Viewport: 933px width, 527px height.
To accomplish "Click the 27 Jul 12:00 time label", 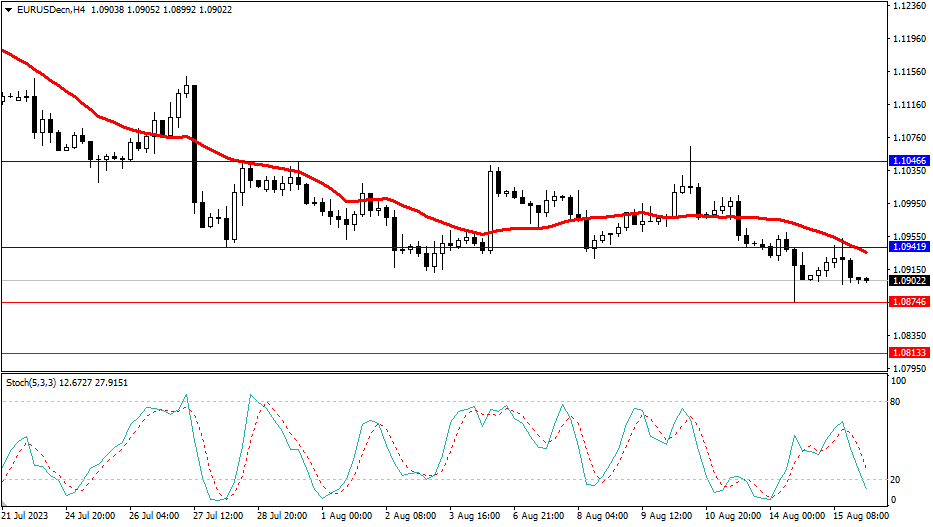I will pos(217,517).
